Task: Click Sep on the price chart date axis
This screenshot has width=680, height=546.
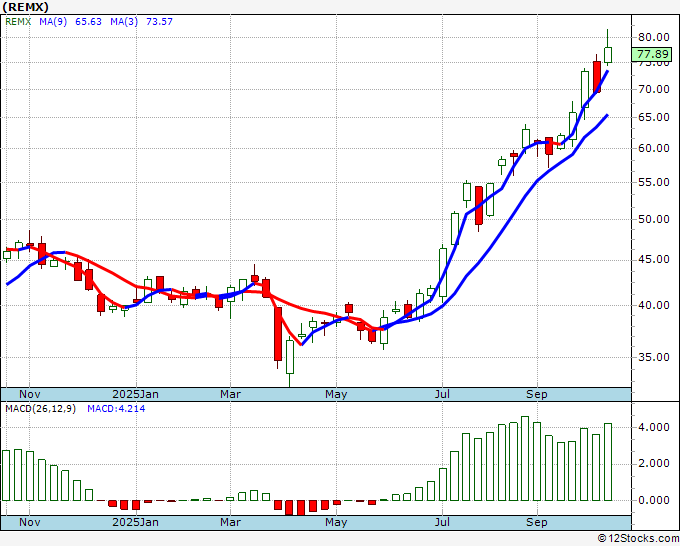Action: pos(537,394)
